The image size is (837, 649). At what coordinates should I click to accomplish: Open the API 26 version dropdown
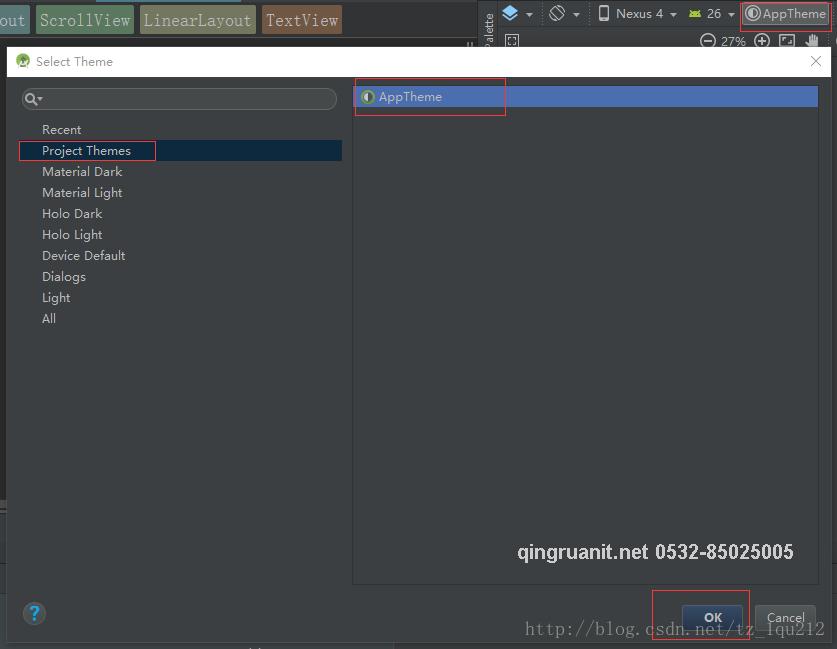coord(711,14)
